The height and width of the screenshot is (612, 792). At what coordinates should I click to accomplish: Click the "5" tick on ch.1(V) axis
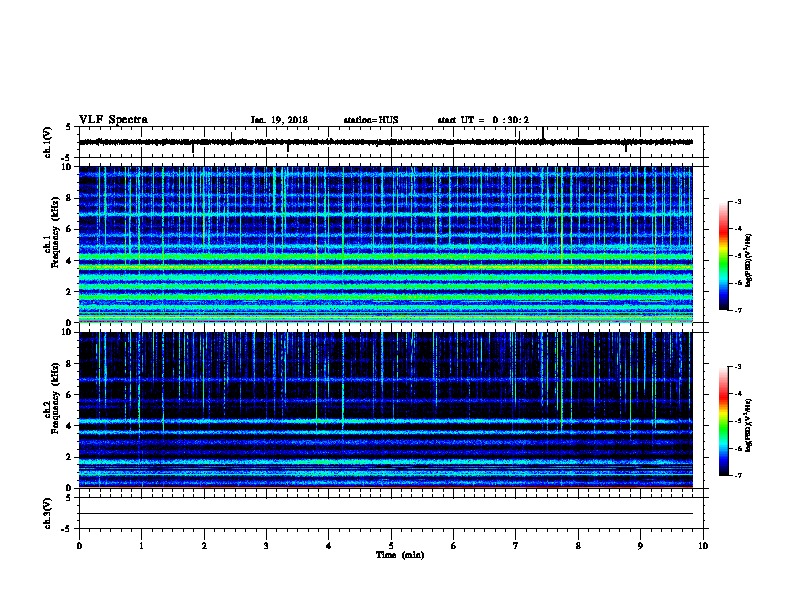pyautogui.click(x=68, y=127)
